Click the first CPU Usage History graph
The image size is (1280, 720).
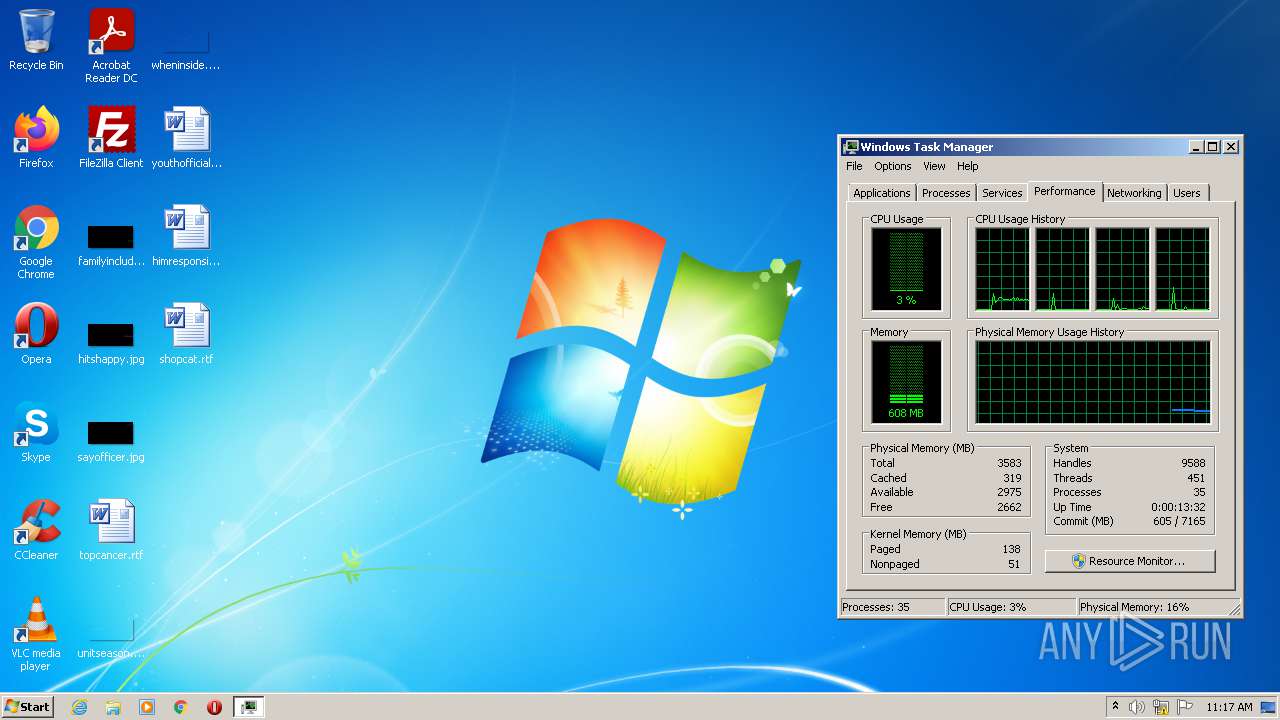tap(1002, 269)
